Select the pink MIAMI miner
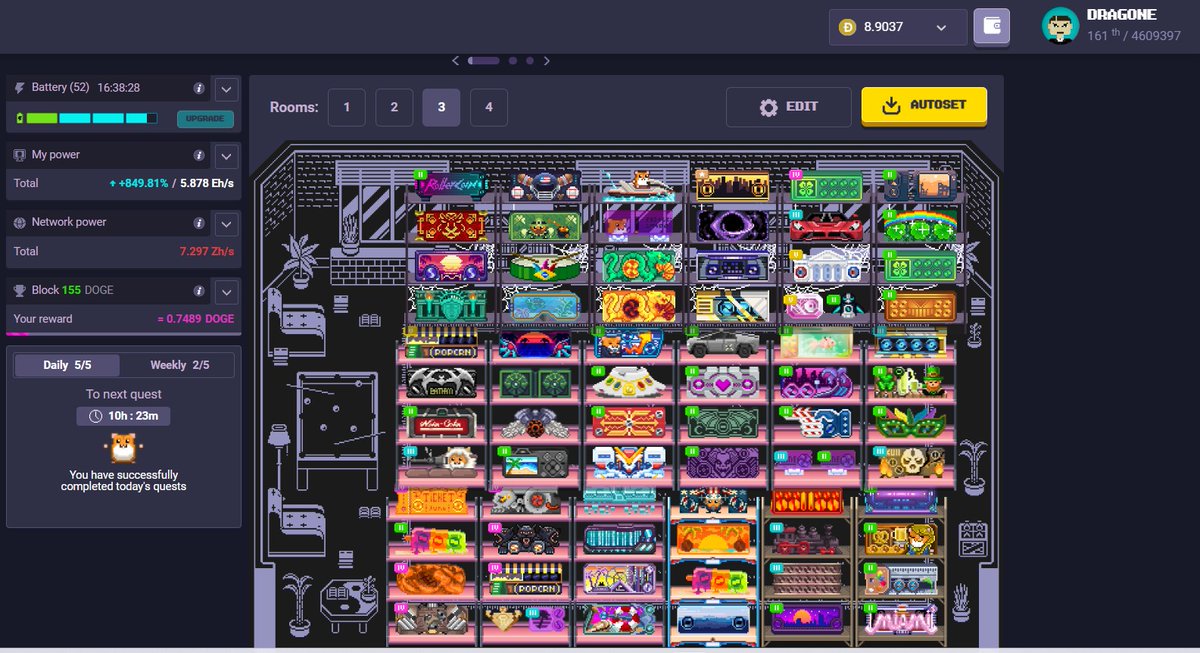The width and height of the screenshot is (1200, 653). tap(902, 620)
